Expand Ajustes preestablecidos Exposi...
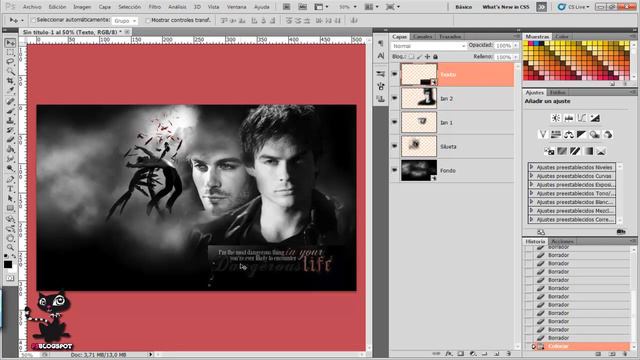 [x=531, y=184]
